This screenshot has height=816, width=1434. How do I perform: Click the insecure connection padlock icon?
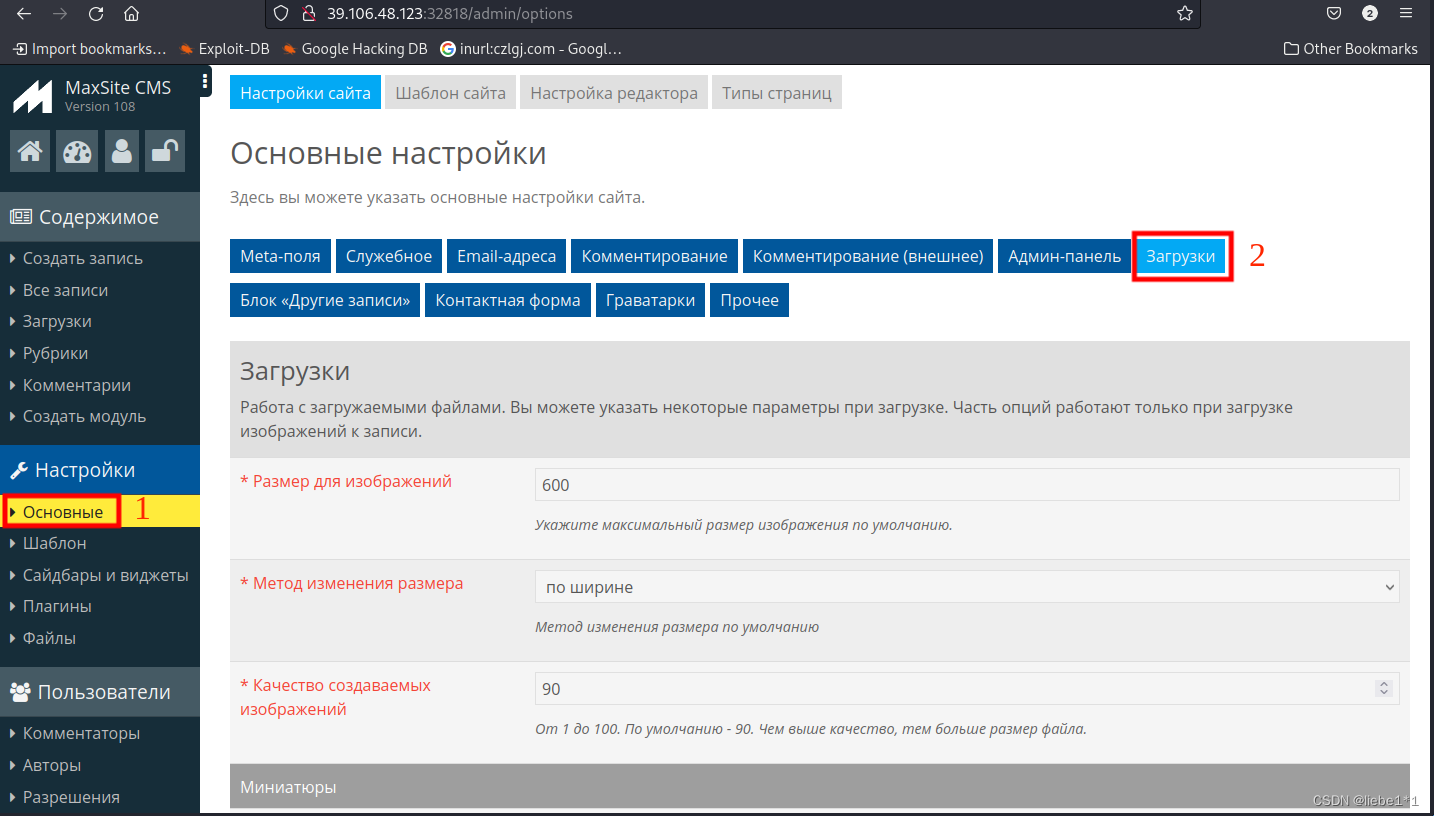309,14
